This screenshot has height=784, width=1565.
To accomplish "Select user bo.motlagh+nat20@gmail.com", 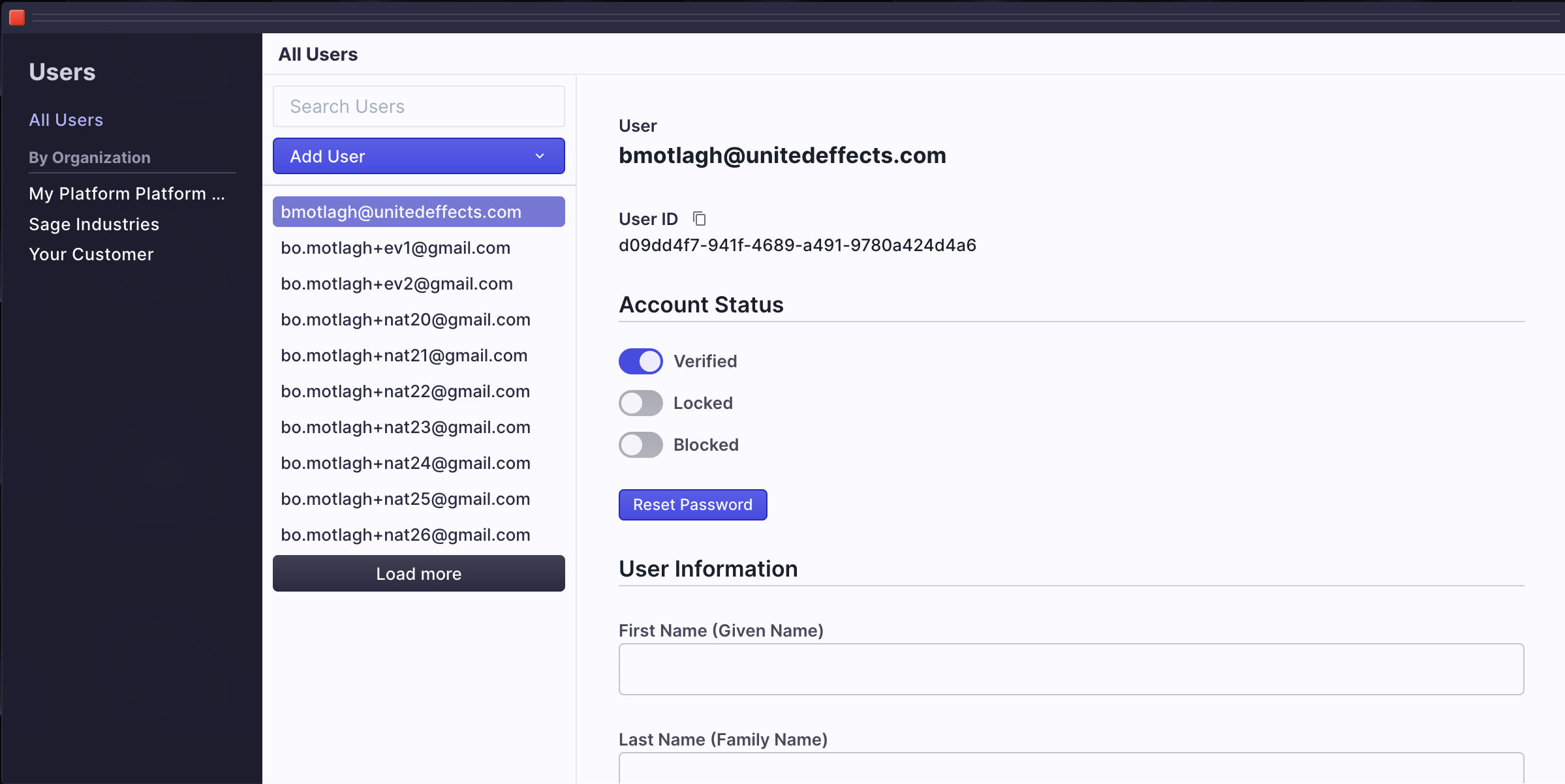I will 405,320.
